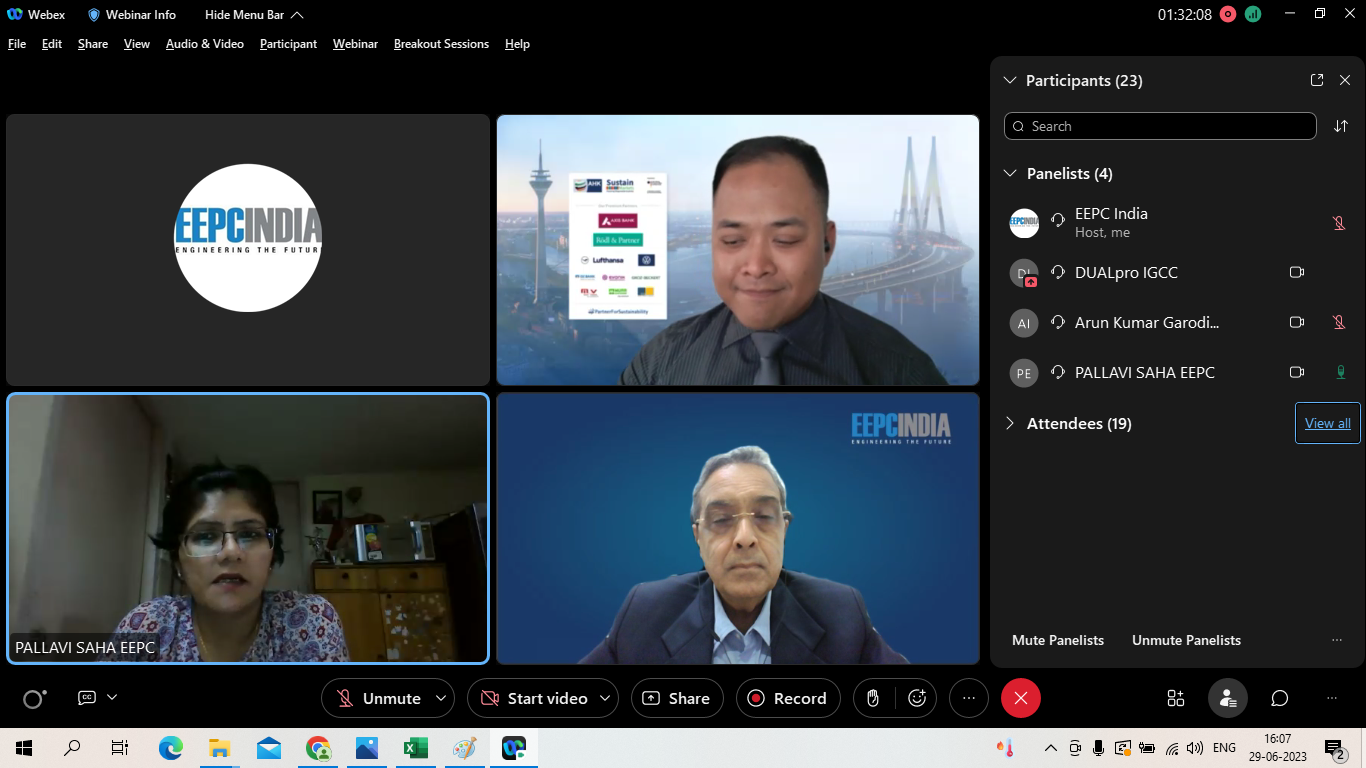The width and height of the screenshot is (1366, 768).
Task: Click Unmute Panelists
Action: point(1186,640)
